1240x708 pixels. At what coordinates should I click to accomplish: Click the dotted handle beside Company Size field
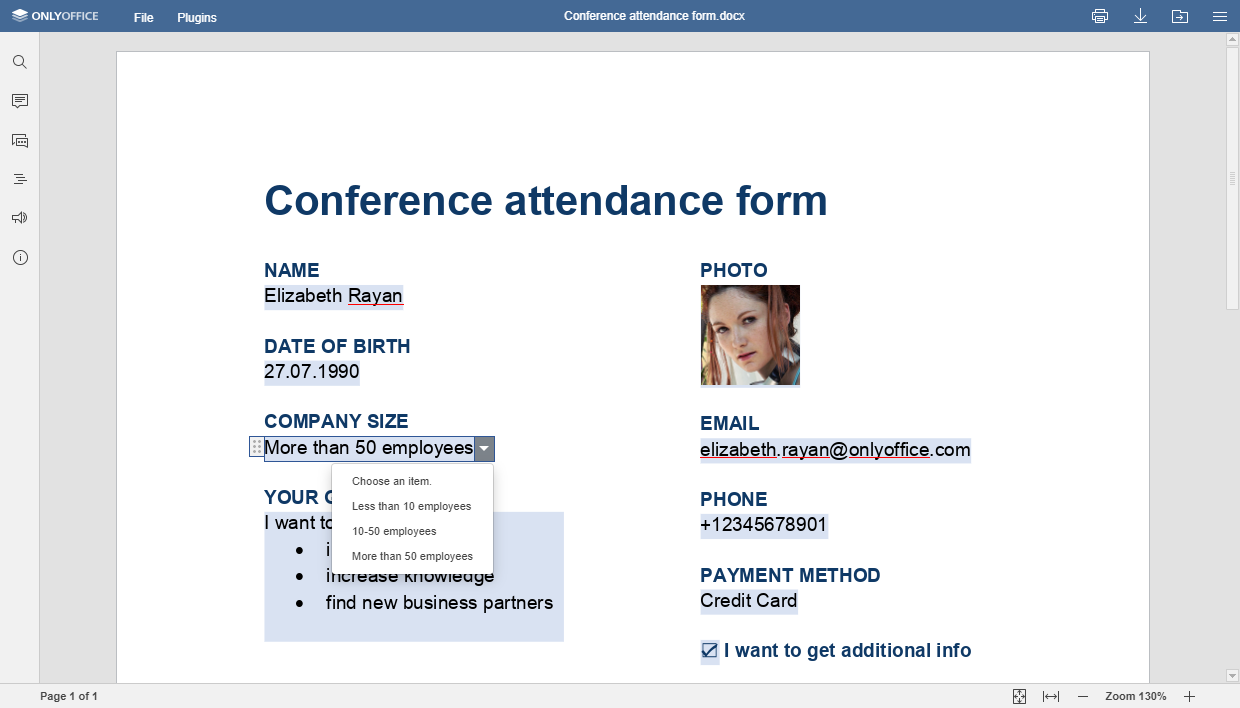(256, 448)
